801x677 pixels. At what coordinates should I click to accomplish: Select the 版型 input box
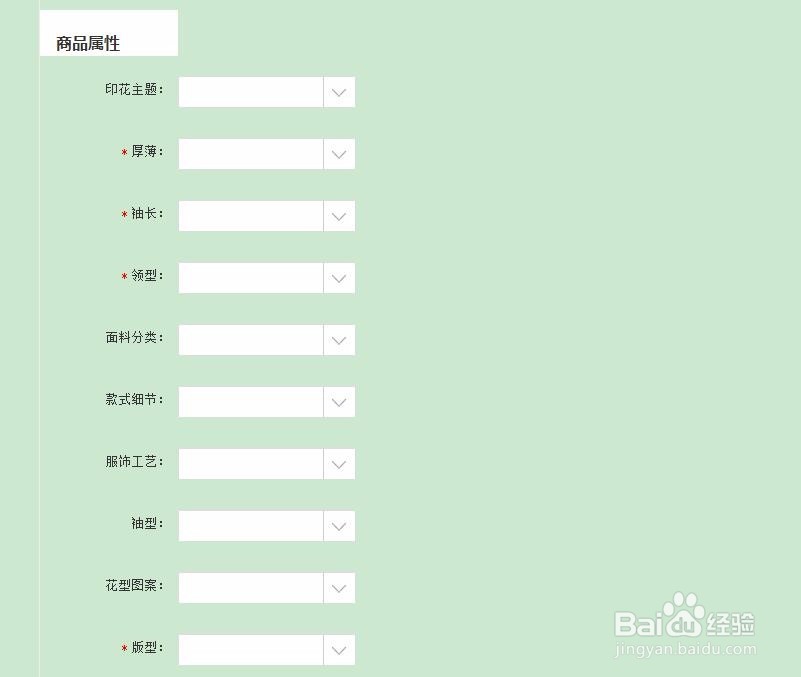point(248,649)
